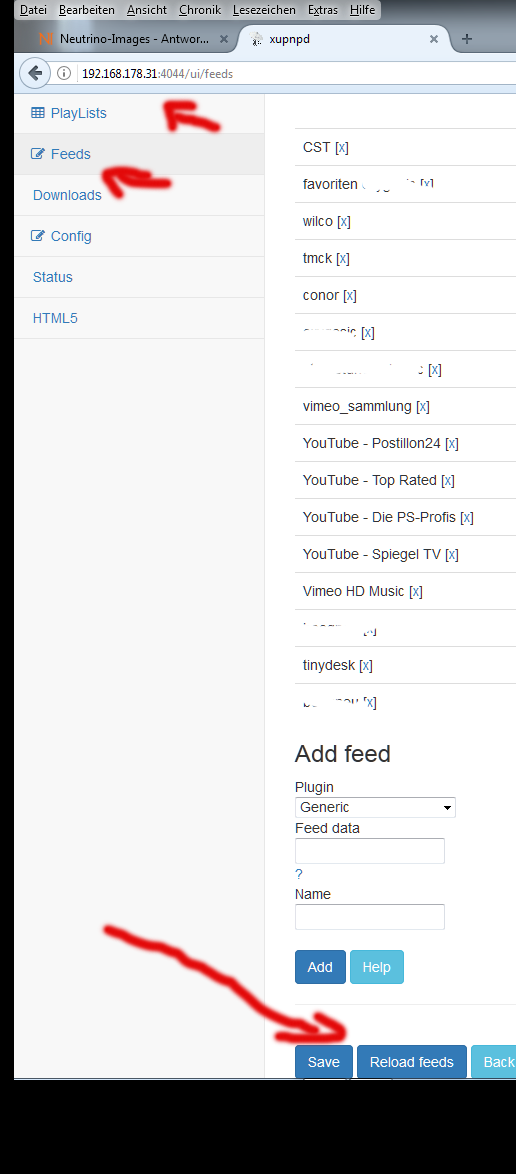Remove the tmck feed via [x]

pyautogui.click(x=342, y=258)
